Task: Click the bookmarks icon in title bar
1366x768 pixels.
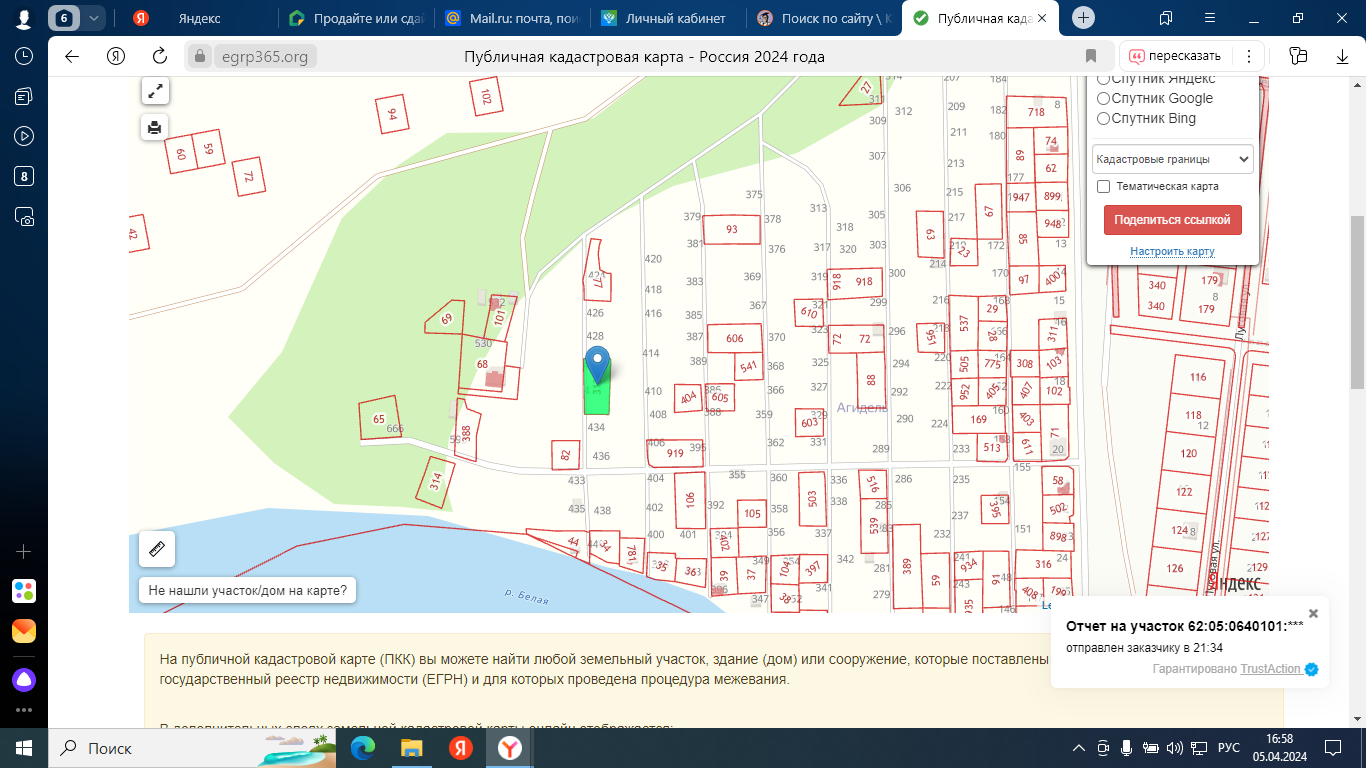Action: (x=1166, y=18)
